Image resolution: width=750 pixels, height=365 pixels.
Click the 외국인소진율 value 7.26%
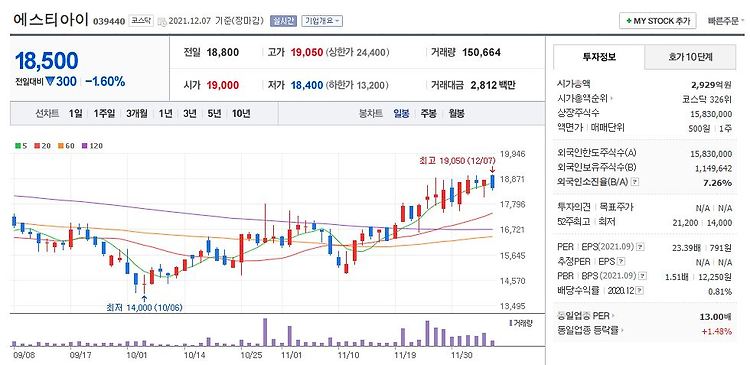(x=718, y=183)
